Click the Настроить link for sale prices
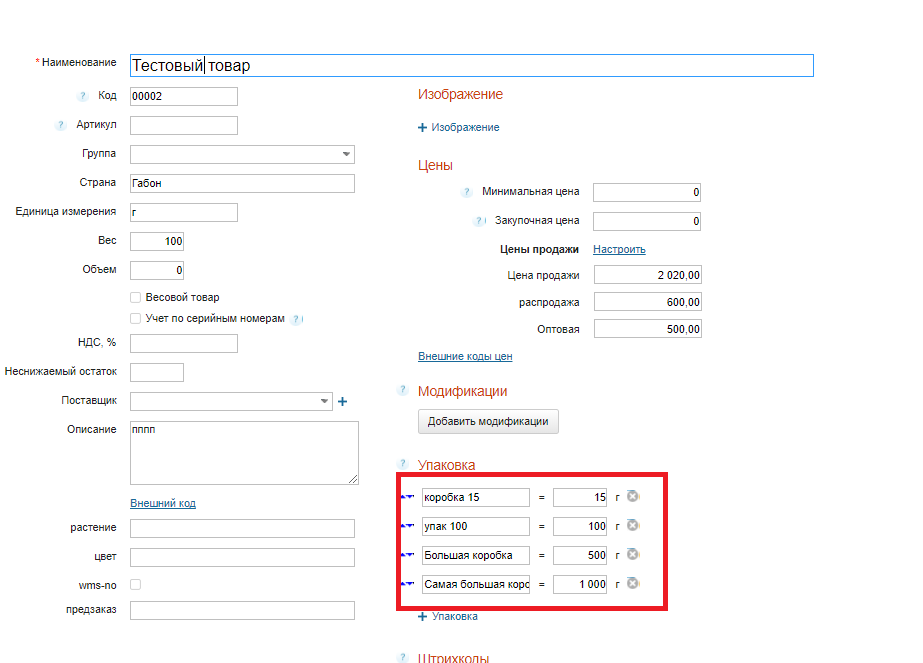Screen dimensions: 923x663 (619, 250)
